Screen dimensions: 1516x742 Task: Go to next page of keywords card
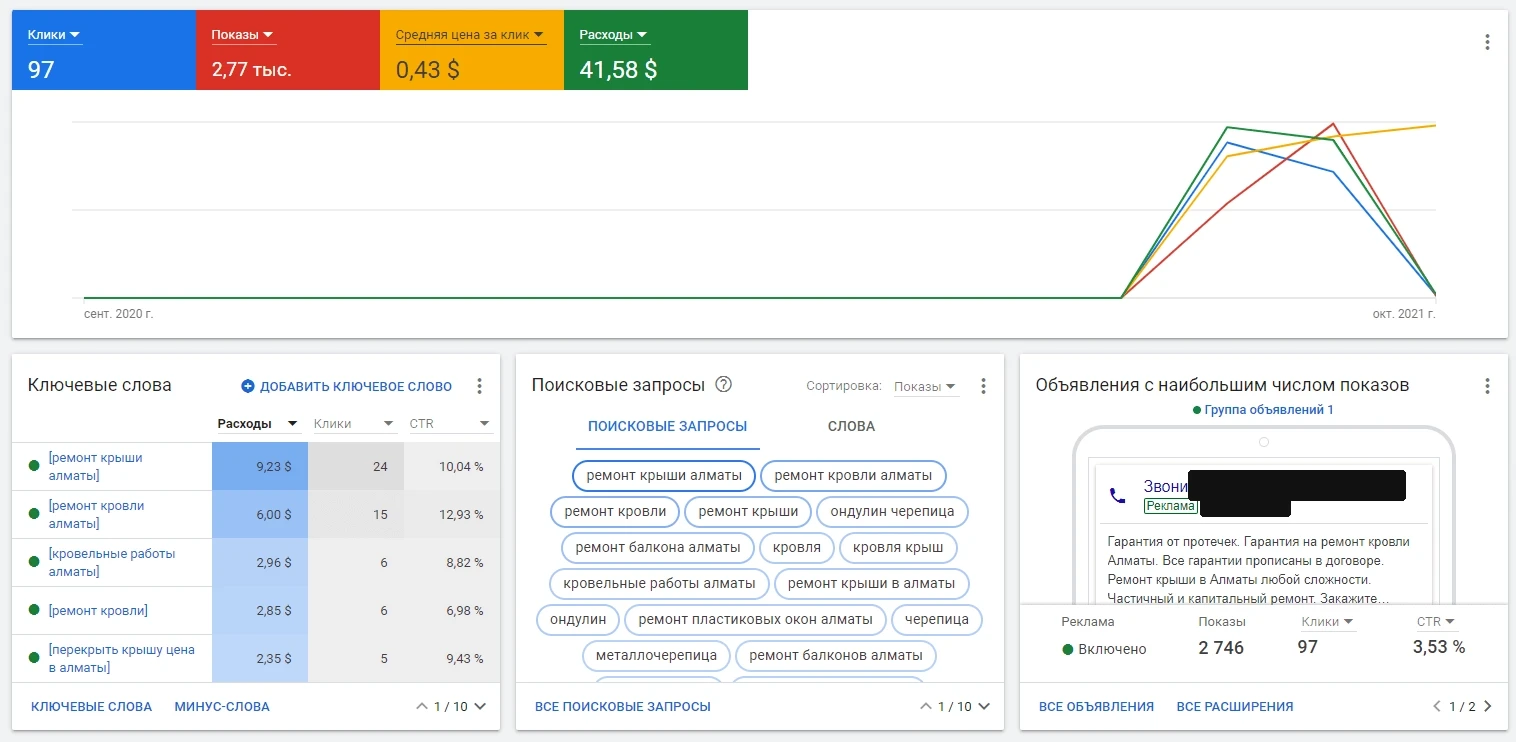(480, 706)
